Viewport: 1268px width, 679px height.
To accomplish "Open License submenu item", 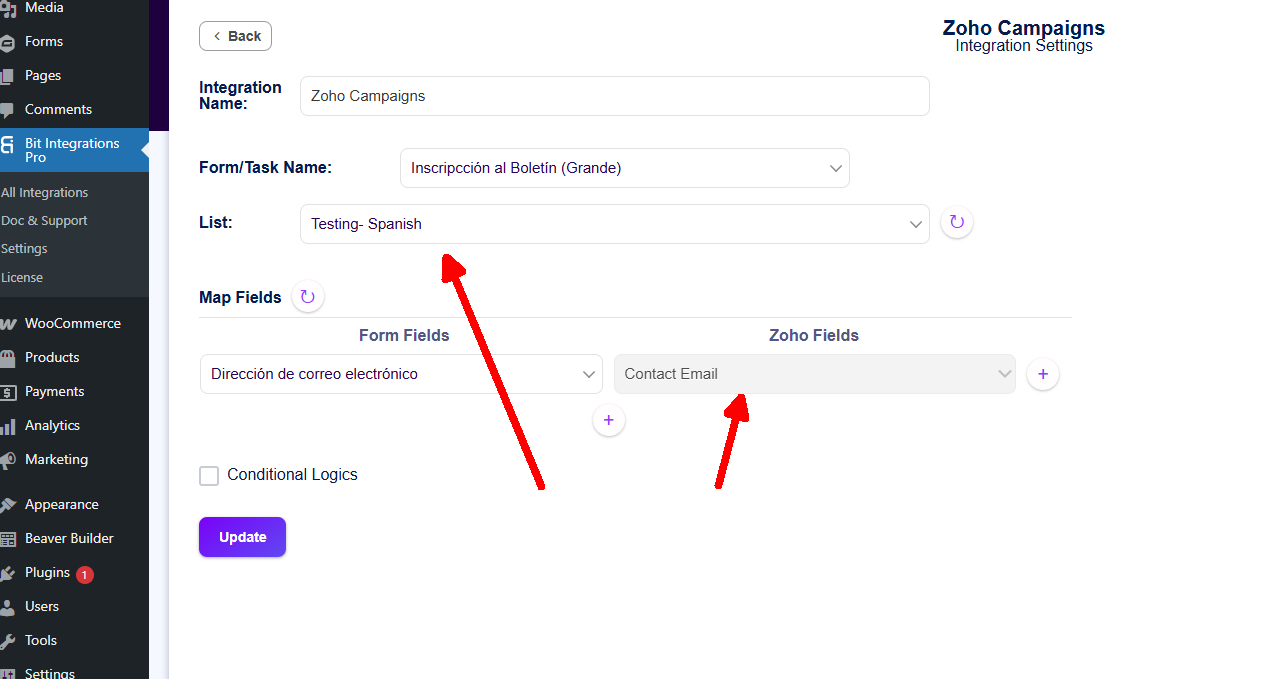I will click(x=22, y=277).
